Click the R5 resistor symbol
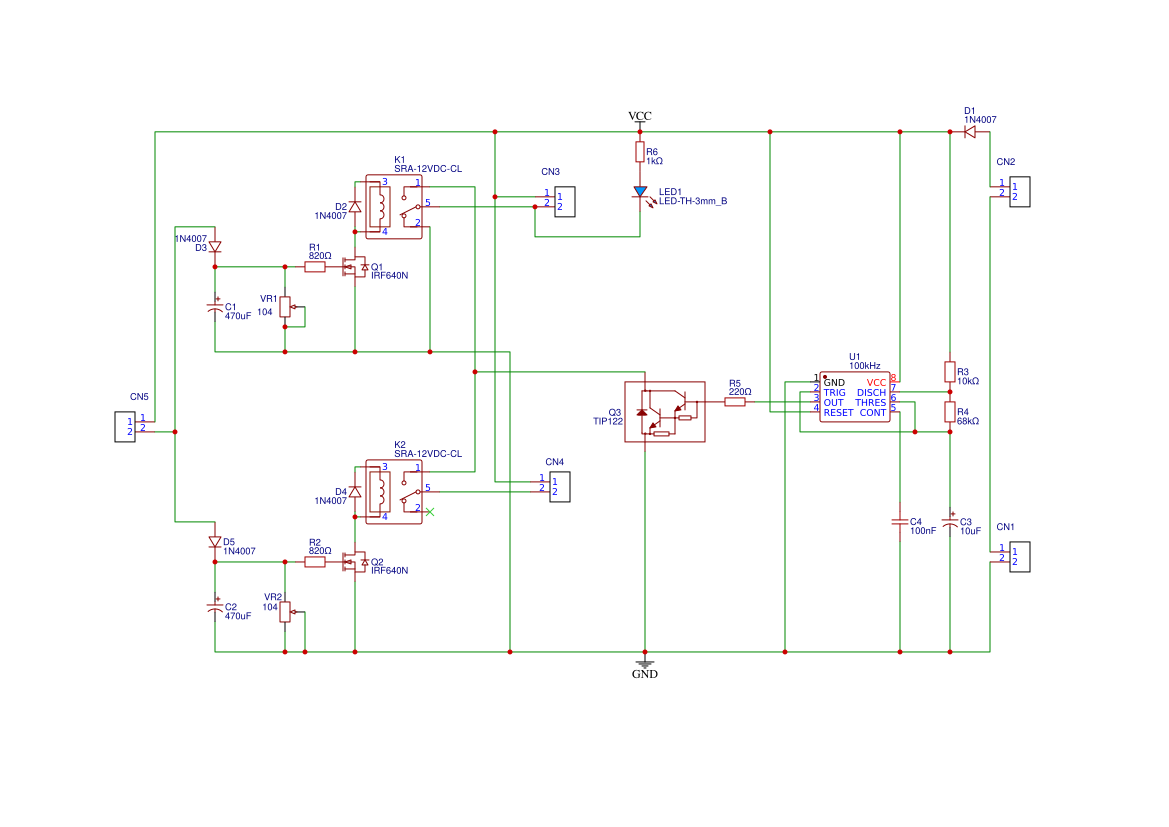Image resolution: width=1169 pixels, height=827 pixels. pos(735,401)
